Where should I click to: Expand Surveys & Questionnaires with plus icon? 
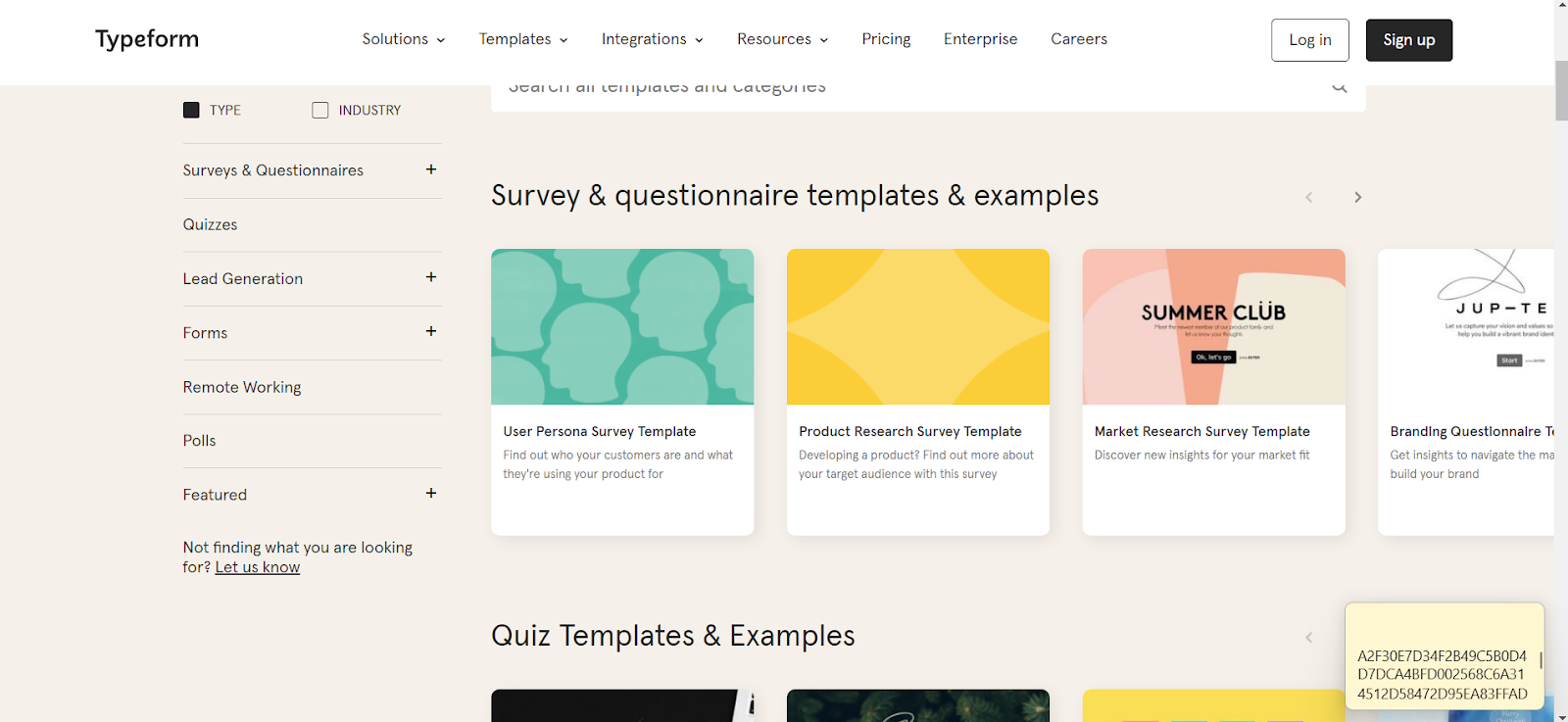(x=431, y=169)
